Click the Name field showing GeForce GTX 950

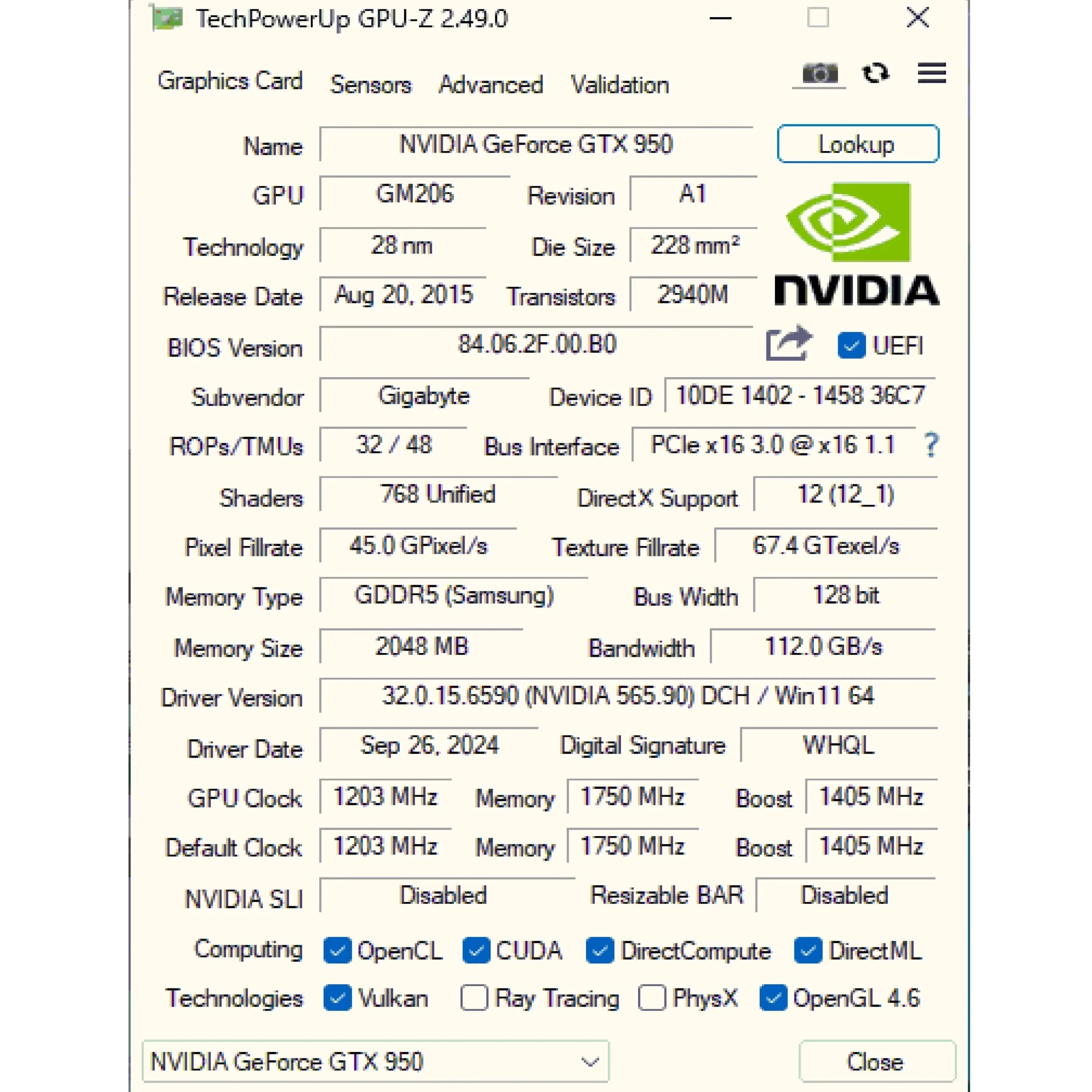536,144
